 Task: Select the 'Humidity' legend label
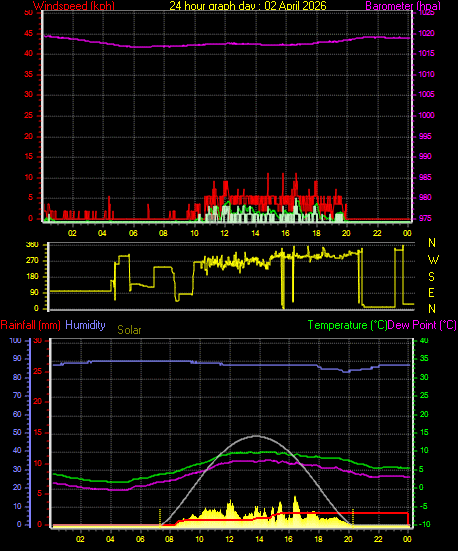click(x=85, y=325)
